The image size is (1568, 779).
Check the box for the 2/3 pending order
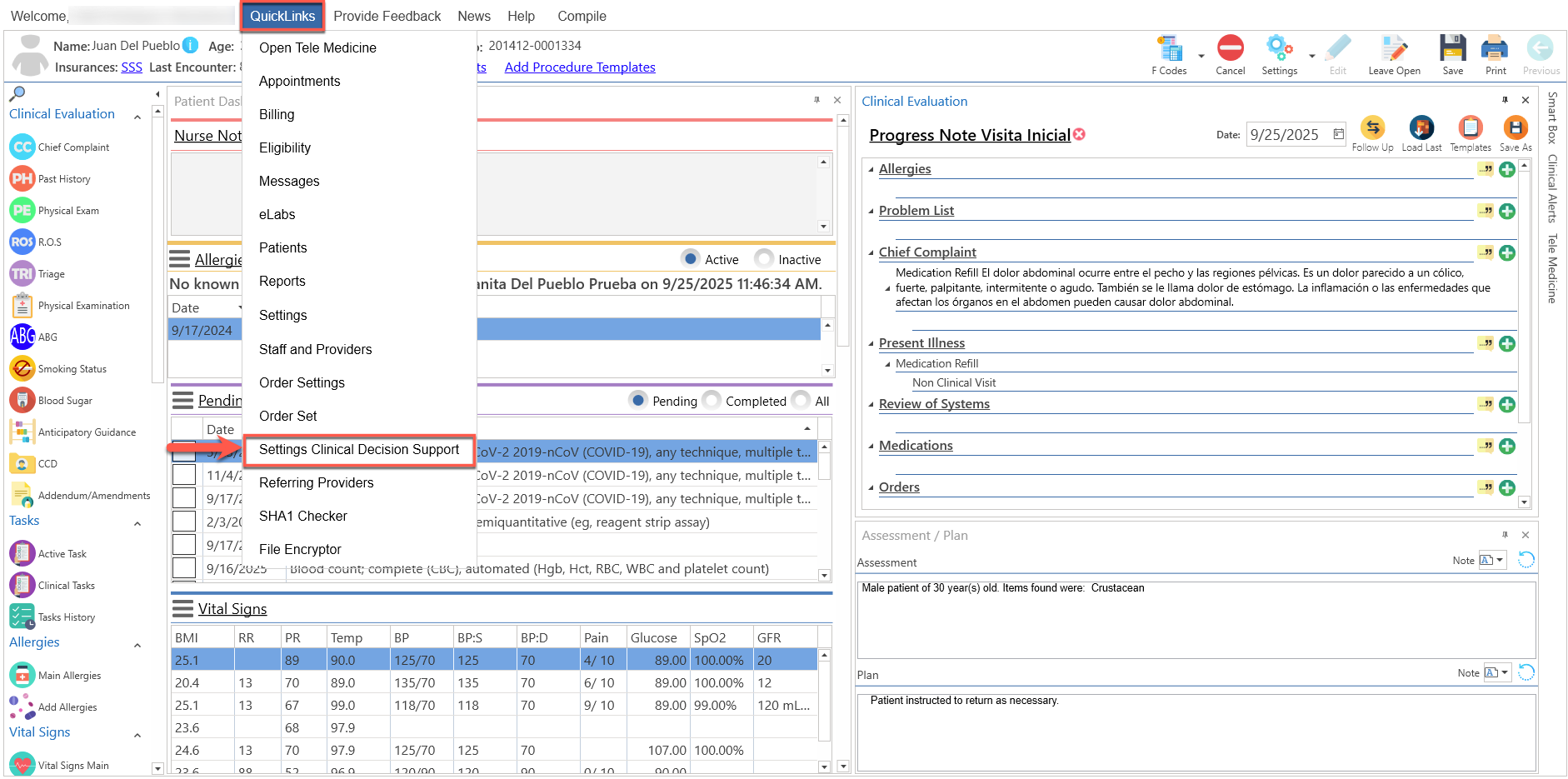coord(184,522)
